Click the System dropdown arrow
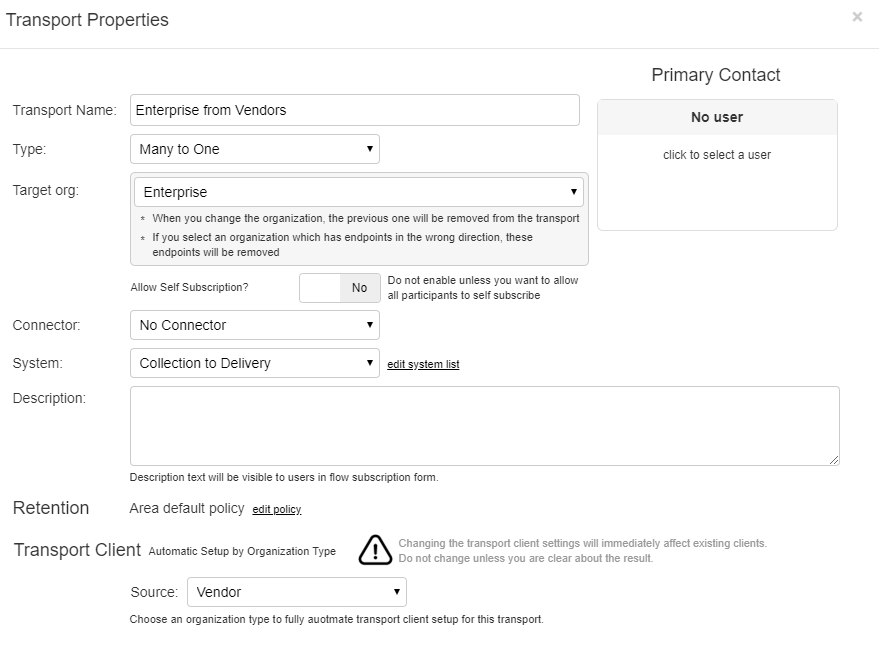Screen dimensions: 879x663 coord(369,363)
